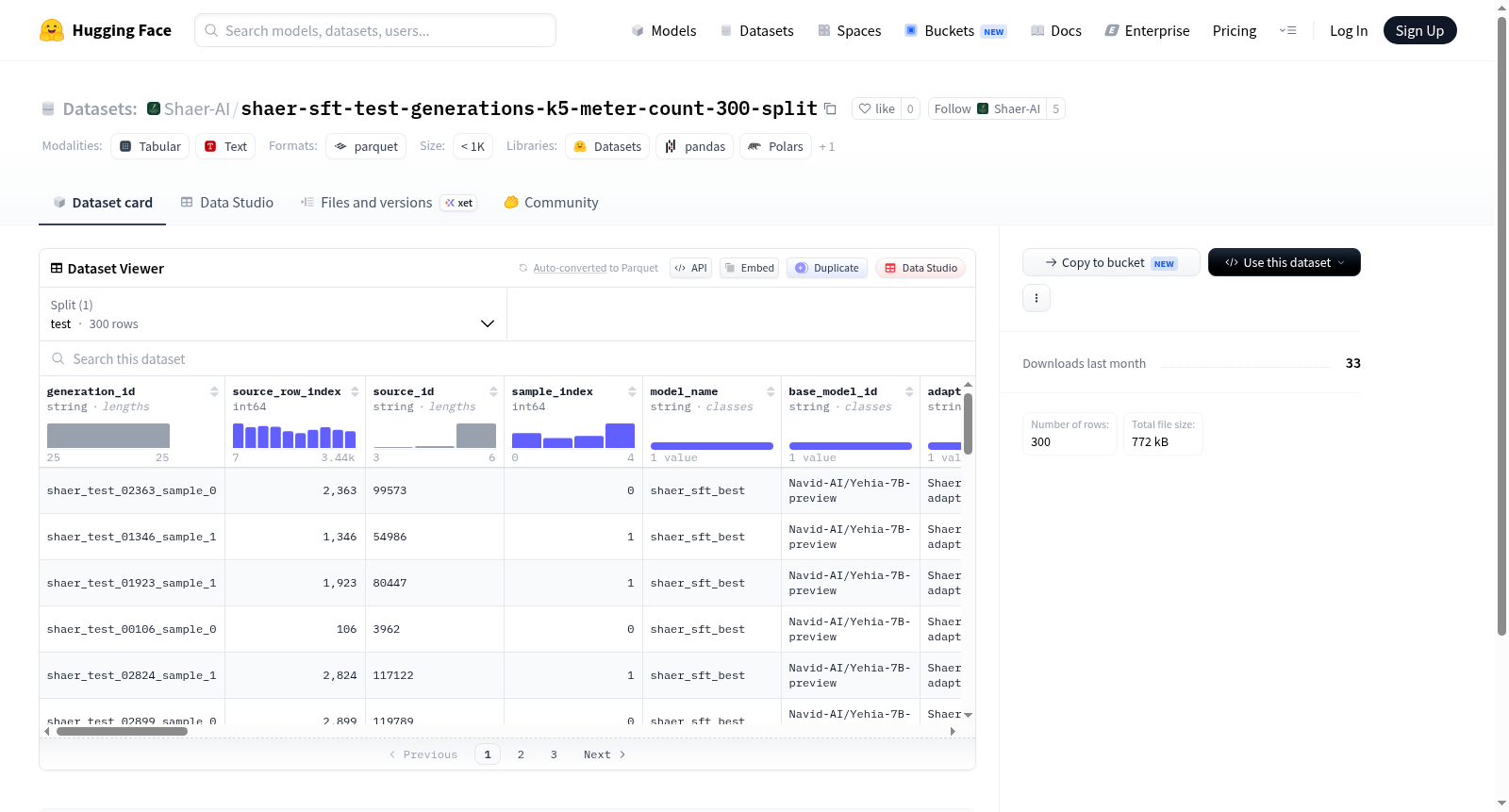Click the sample_index histogram bars

tap(573, 436)
